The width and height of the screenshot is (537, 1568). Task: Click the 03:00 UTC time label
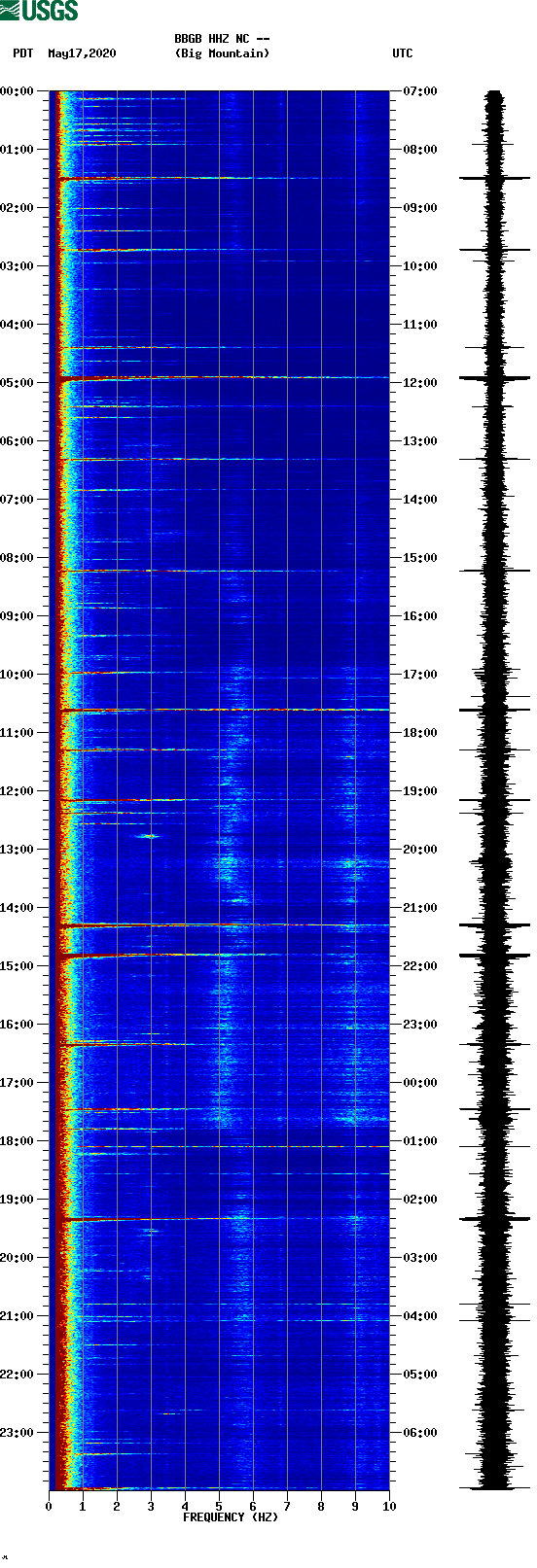[420, 1258]
